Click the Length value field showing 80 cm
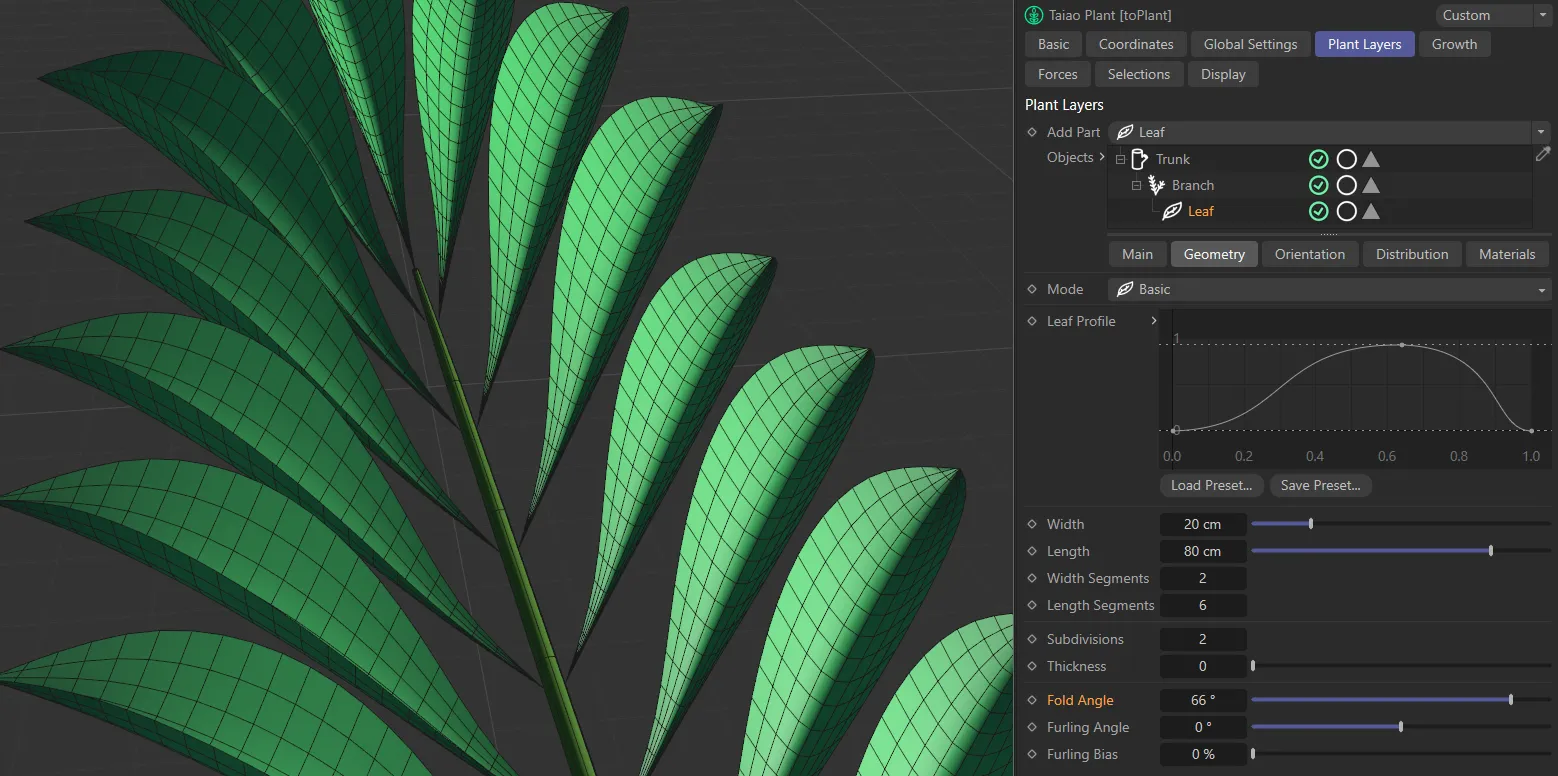Image resolution: width=1558 pixels, height=776 pixels. 1203,550
